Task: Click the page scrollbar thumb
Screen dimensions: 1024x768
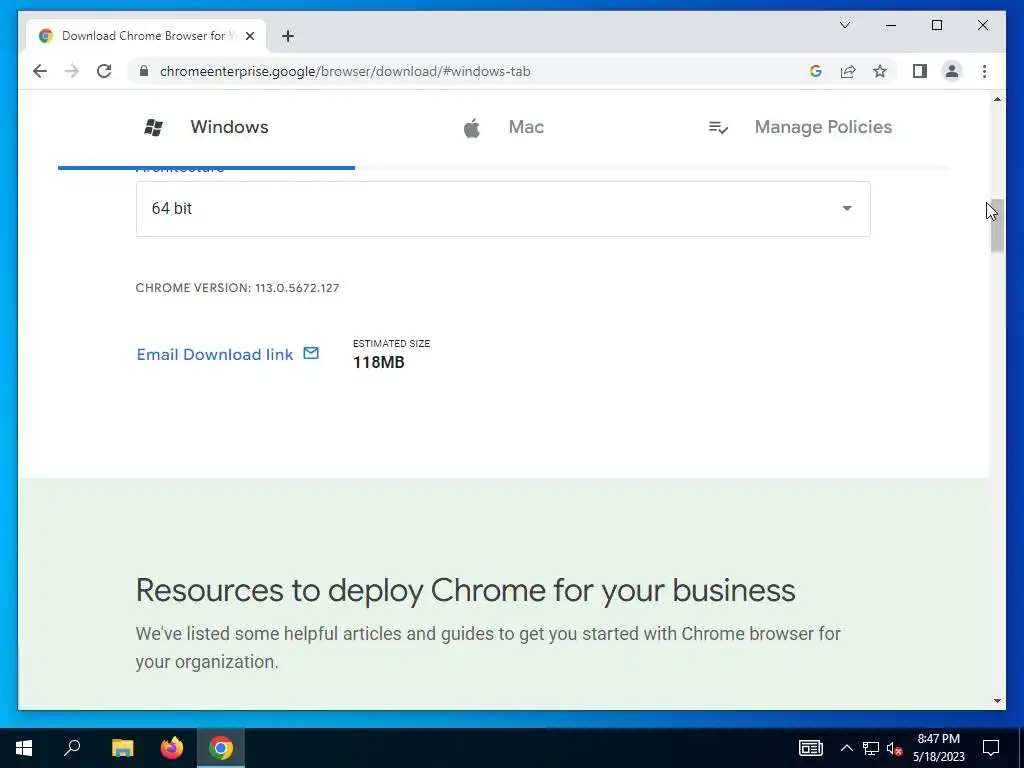Action: coord(997,225)
